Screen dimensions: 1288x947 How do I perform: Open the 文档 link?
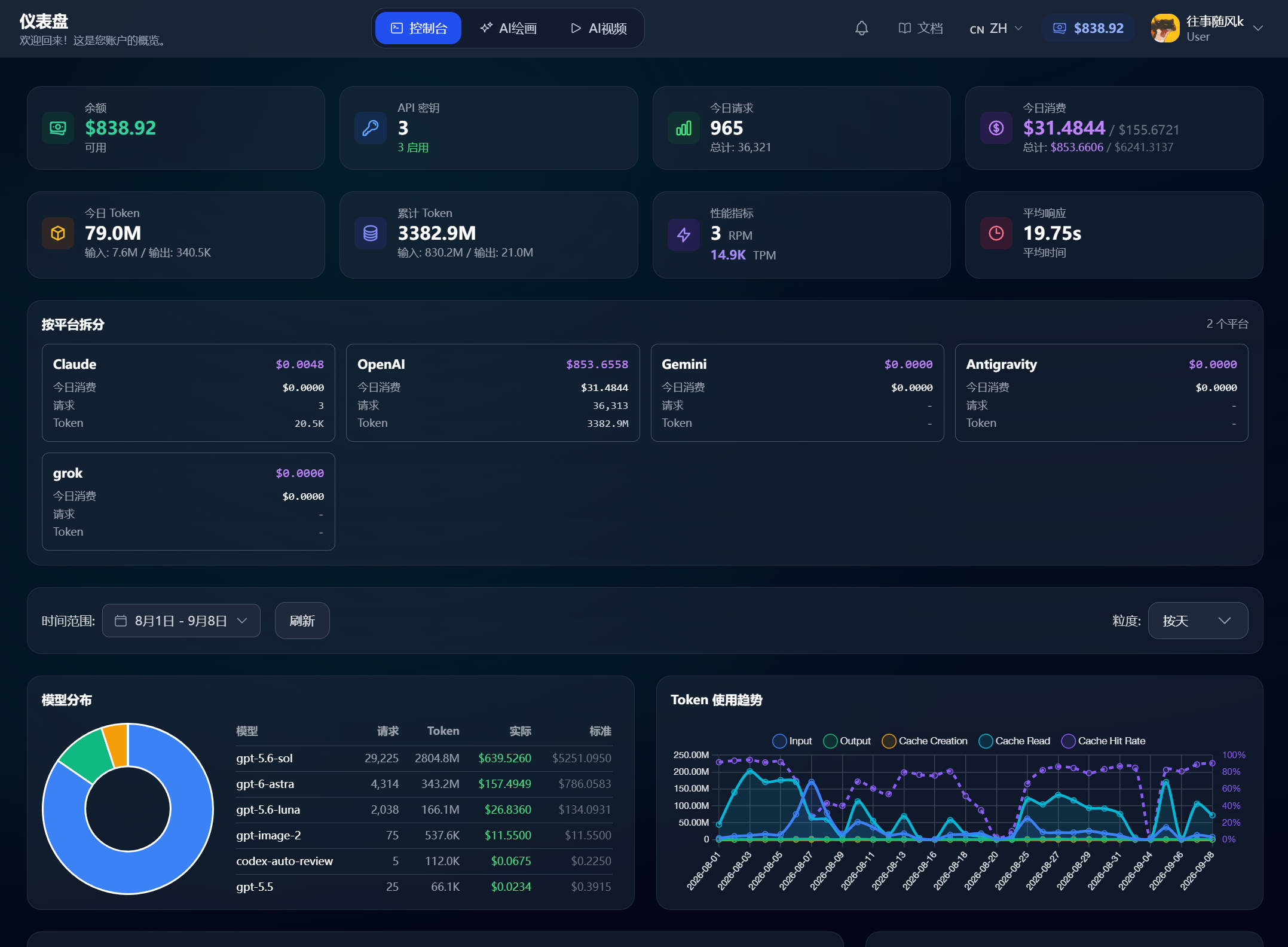(920, 28)
